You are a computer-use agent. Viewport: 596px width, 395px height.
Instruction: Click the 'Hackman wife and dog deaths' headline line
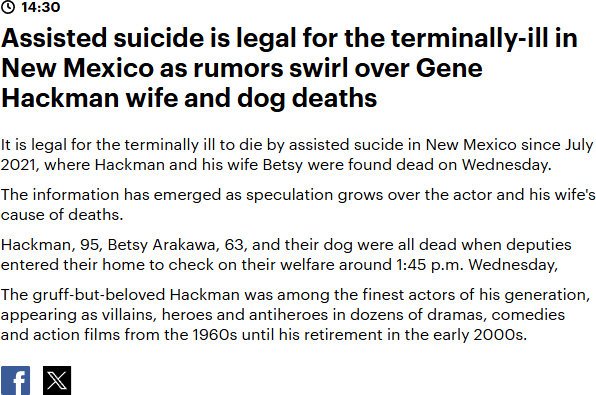189,98
